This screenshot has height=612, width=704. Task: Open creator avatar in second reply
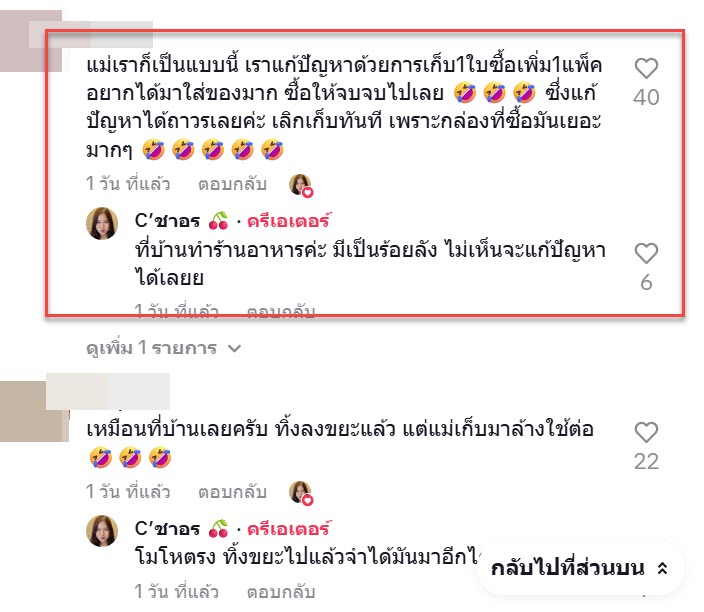[x=102, y=531]
